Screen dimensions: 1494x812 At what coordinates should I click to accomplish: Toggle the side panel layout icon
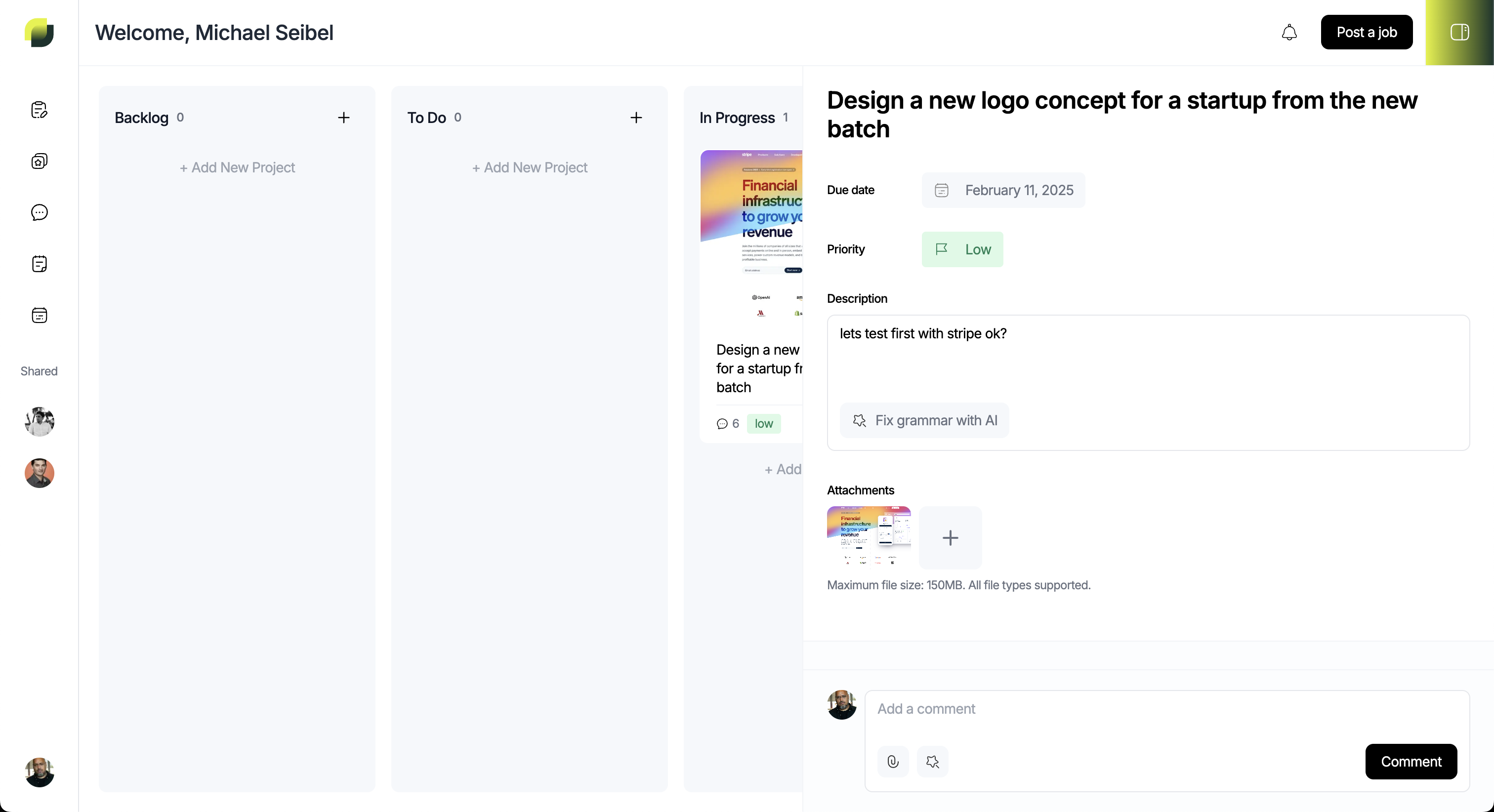[1459, 33]
